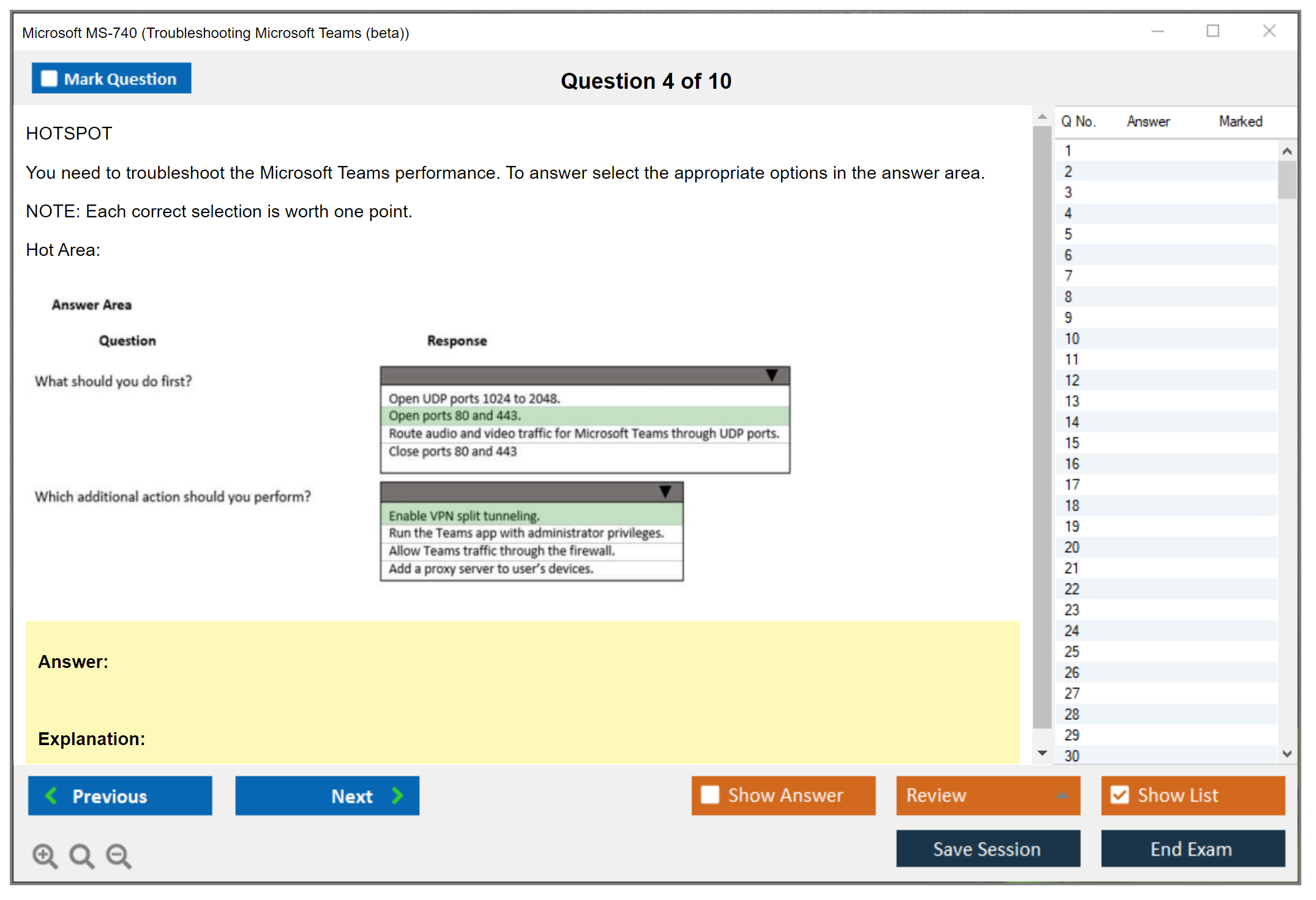Toggle the Mark Question checkbox
The height and width of the screenshot is (900, 1316).
(49, 78)
